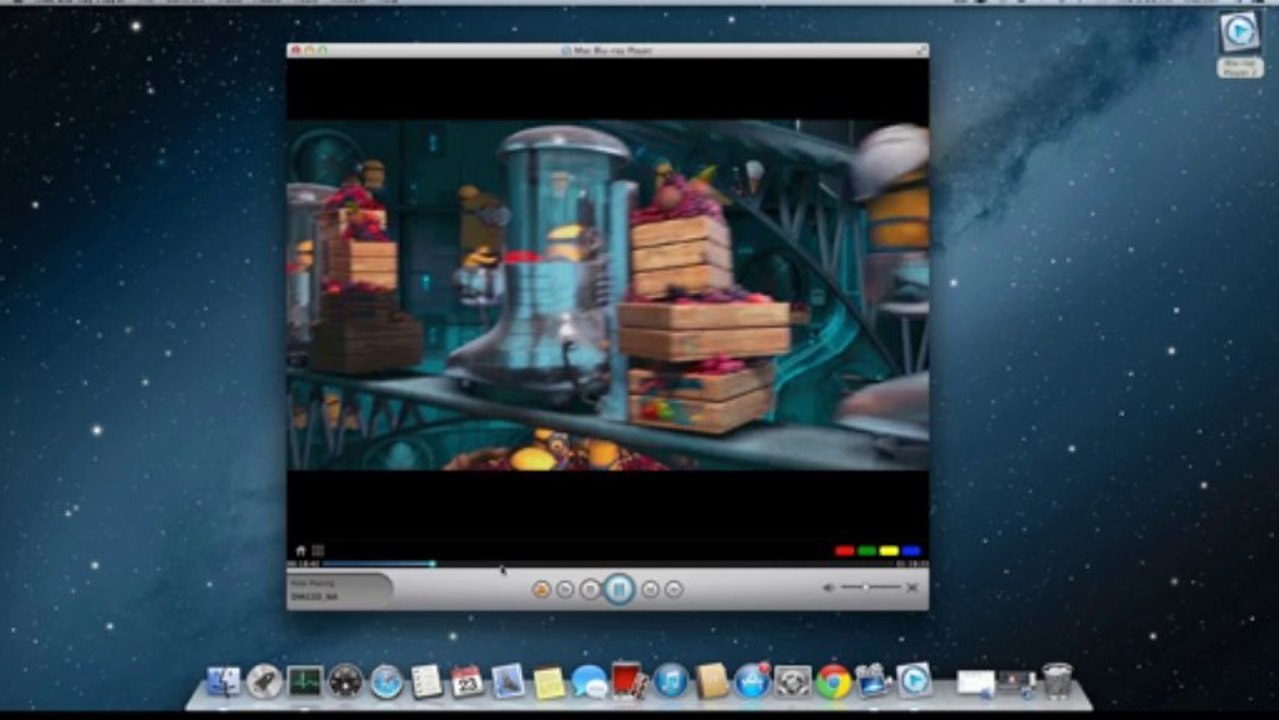Screen dimensions: 1279x720
Task: Open Messages speech bubble icon
Action: 589,682
